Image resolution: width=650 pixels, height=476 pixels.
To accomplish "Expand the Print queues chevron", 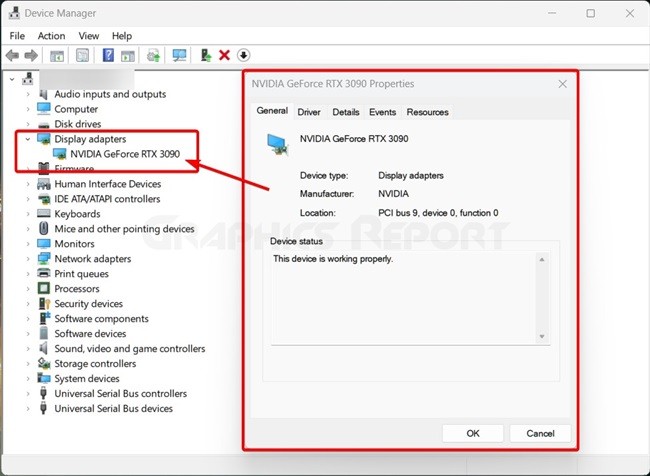I will pos(28,274).
